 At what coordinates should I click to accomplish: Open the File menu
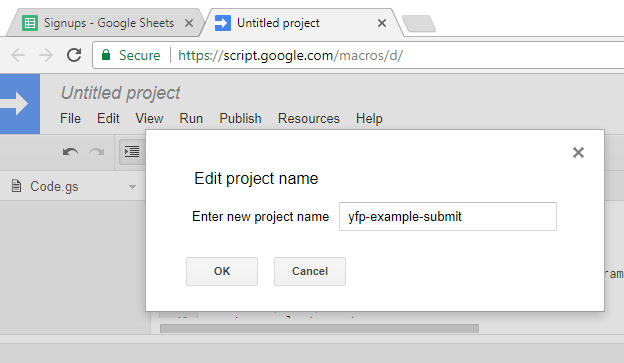coord(70,118)
